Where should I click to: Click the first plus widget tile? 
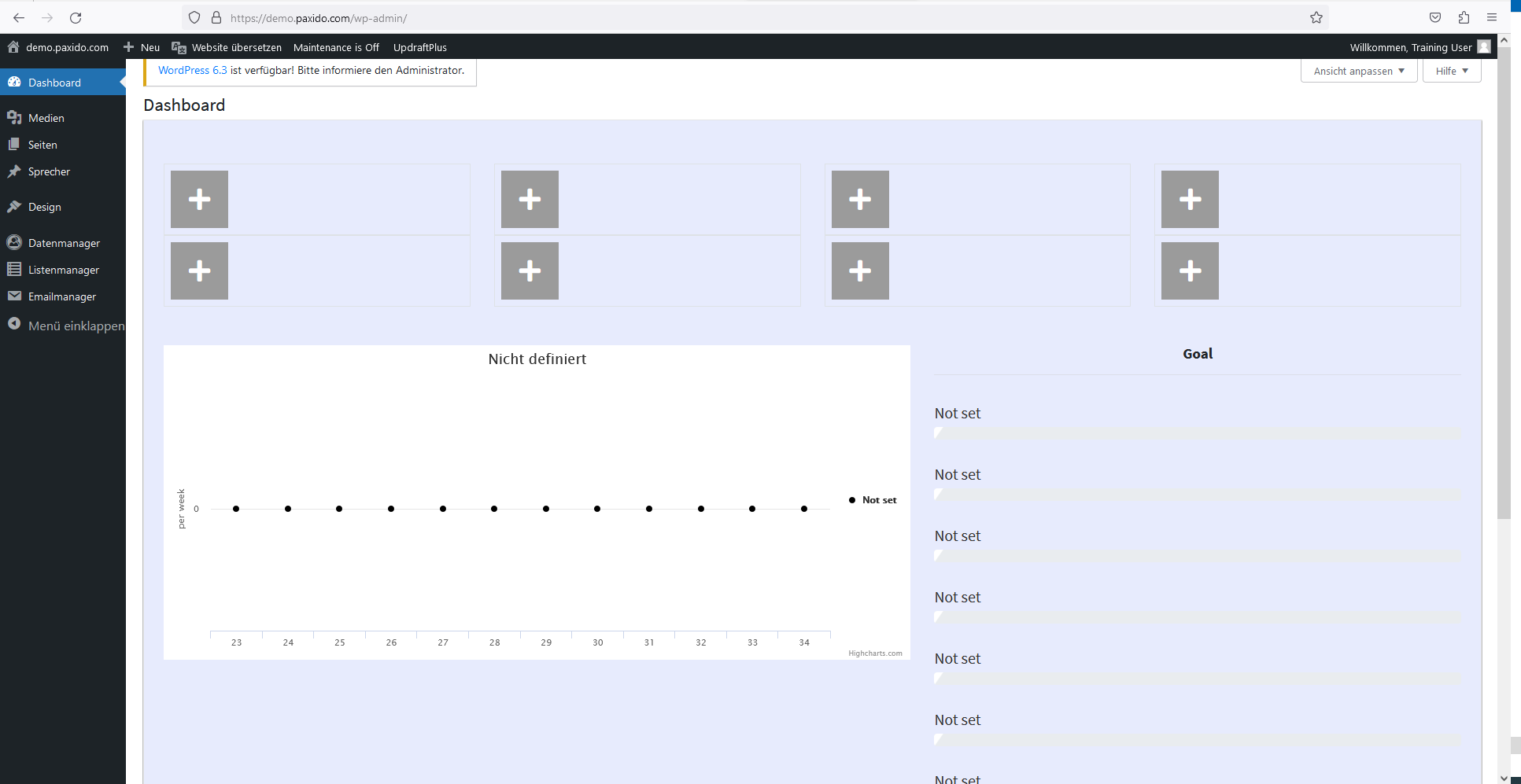point(199,199)
